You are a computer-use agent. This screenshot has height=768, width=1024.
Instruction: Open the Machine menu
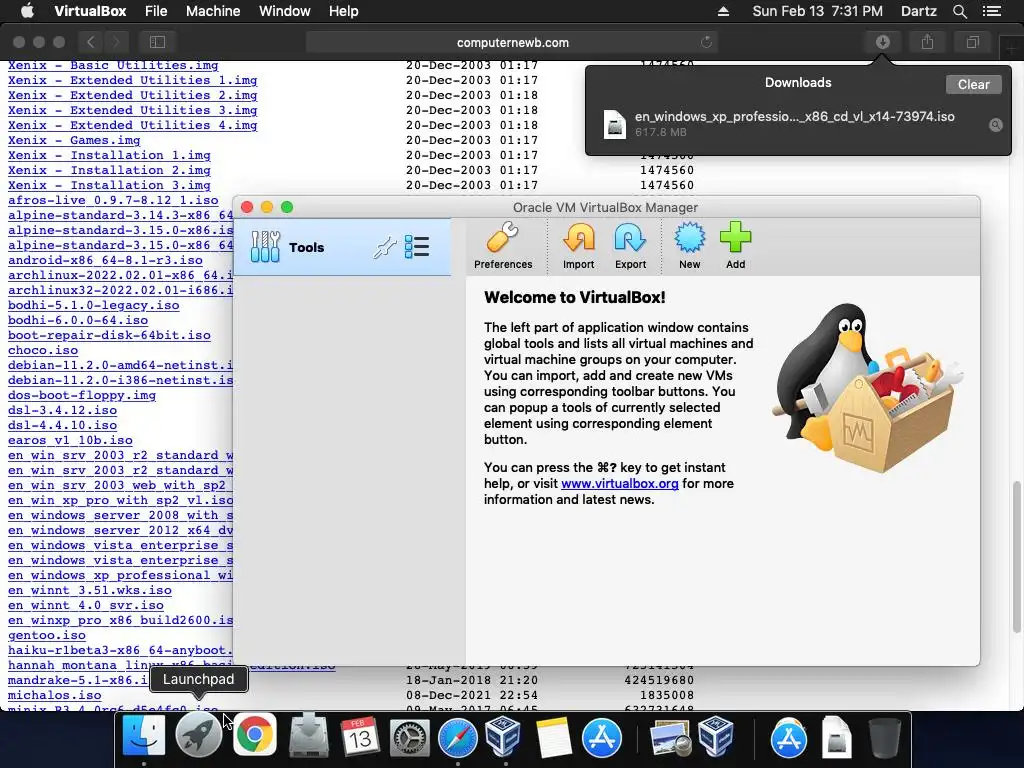tap(213, 11)
